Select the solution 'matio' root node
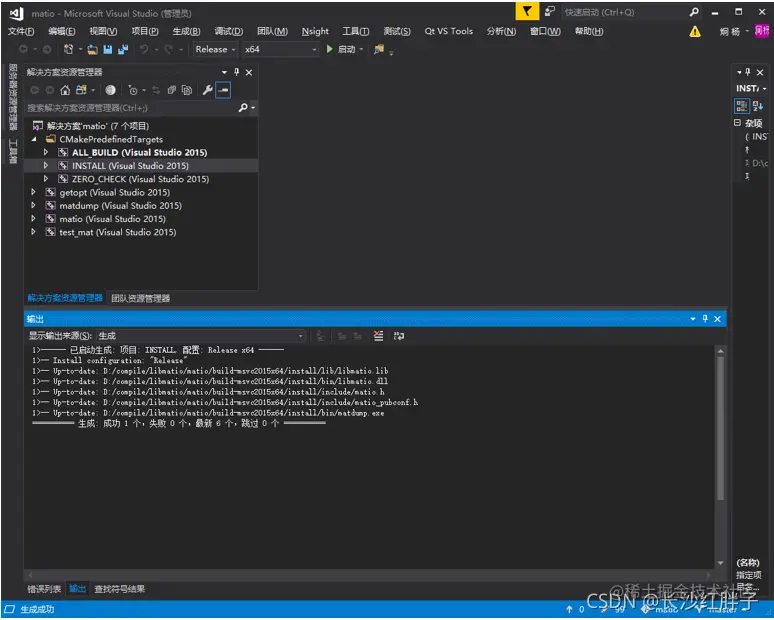774x620 pixels. click(x=98, y=126)
